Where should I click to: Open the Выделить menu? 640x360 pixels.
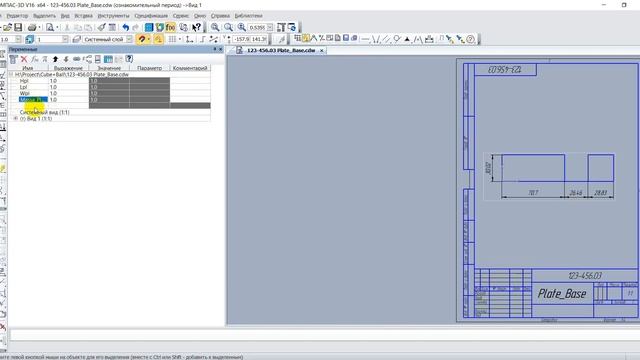(x=44, y=16)
